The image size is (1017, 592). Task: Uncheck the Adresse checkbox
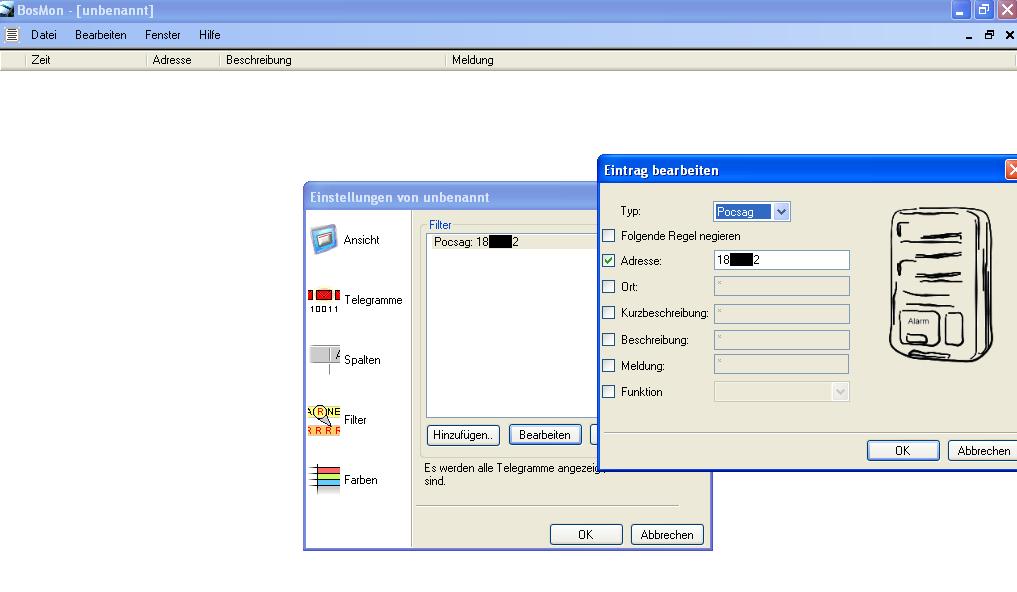click(608, 261)
